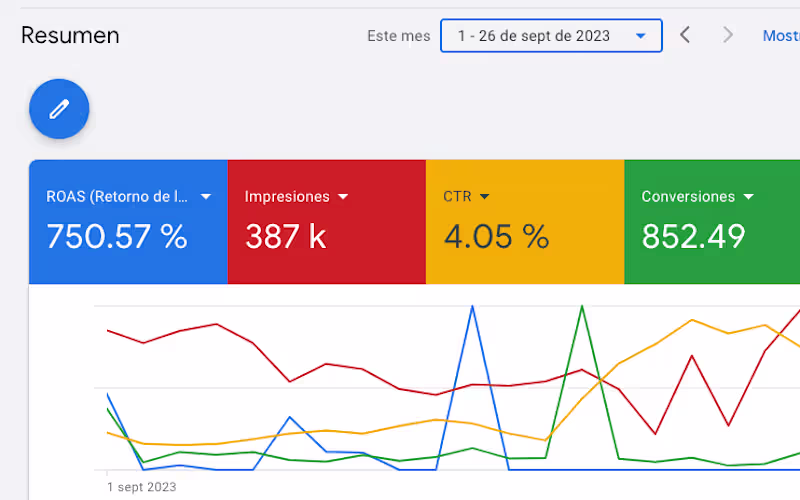Click the 'Mostr...' link at top right
800x500 pixels.
click(781, 35)
